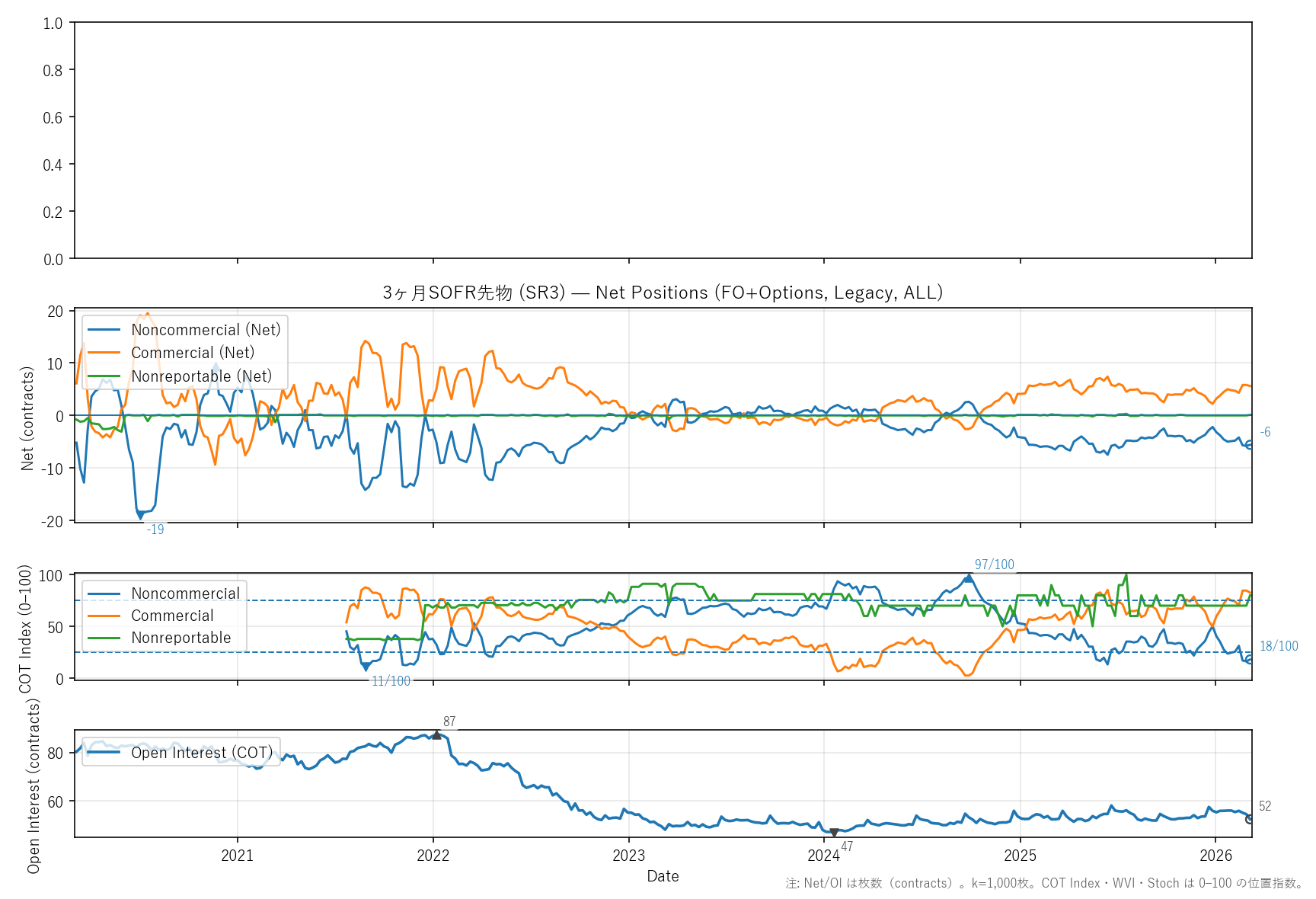The width and height of the screenshot is (1316, 899).
Task: Click the latest open interest circle marker near 52
Action: pos(1250,819)
